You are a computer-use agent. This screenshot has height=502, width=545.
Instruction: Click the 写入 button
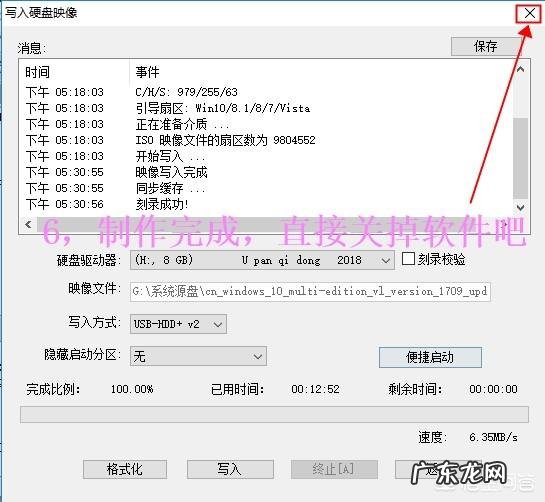(x=230, y=469)
